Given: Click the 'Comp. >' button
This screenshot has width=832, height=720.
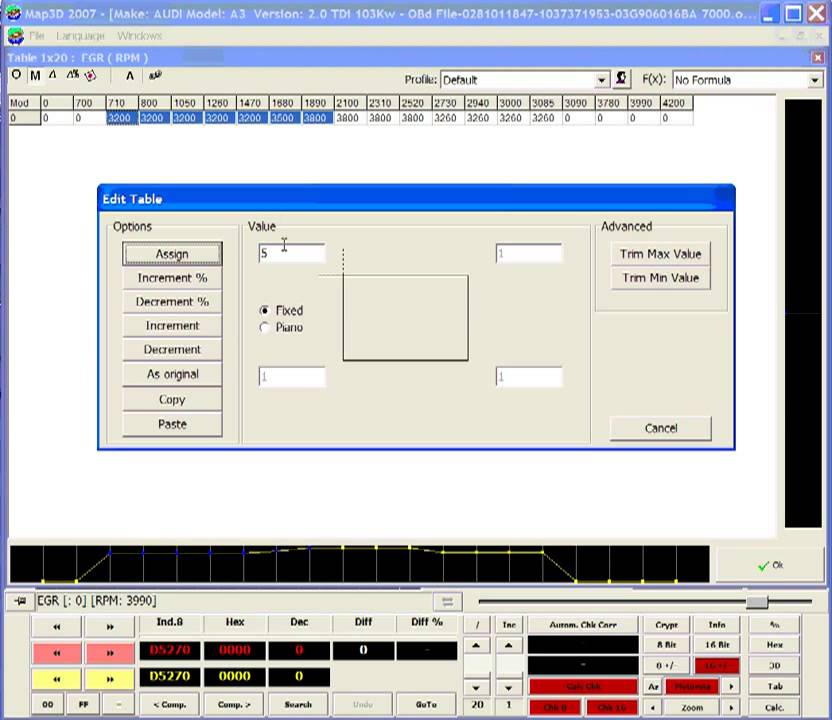Looking at the screenshot, I should [234, 705].
